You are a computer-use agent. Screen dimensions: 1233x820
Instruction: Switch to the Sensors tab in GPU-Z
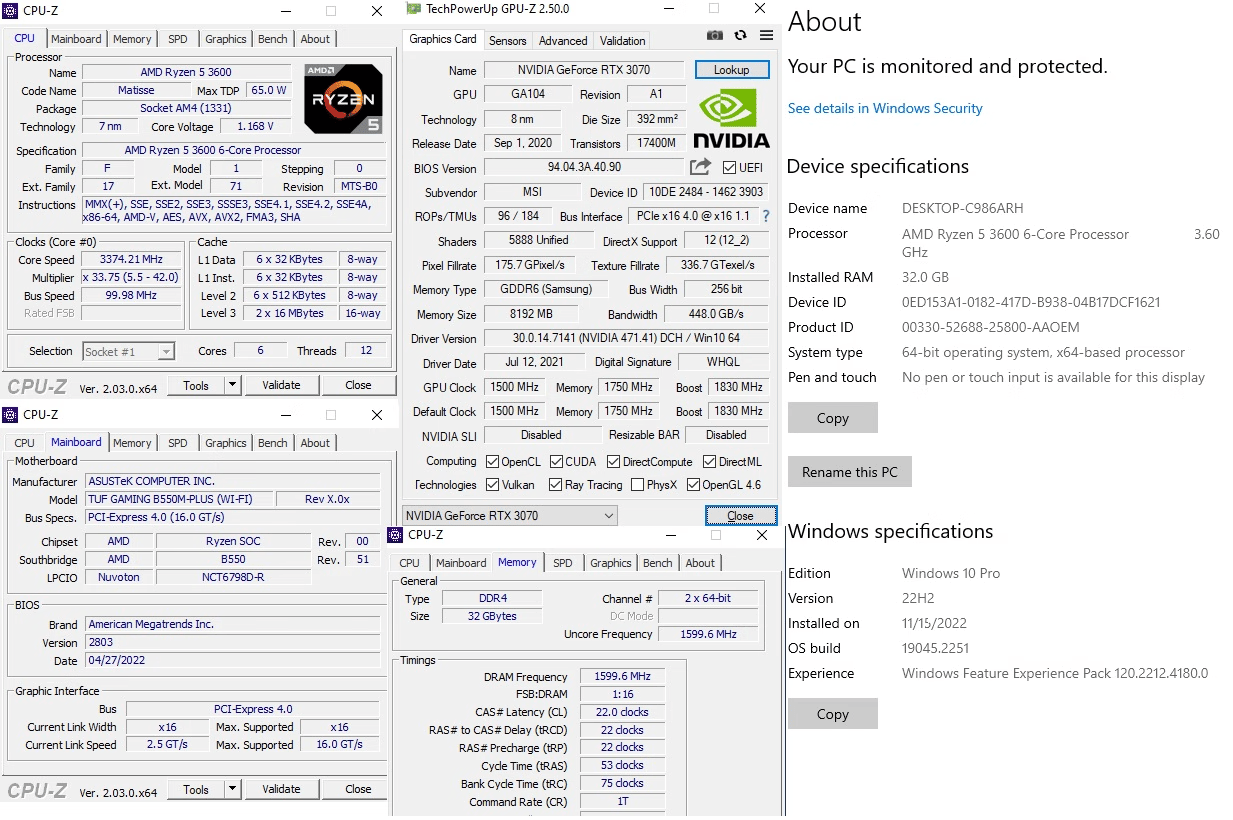[507, 41]
